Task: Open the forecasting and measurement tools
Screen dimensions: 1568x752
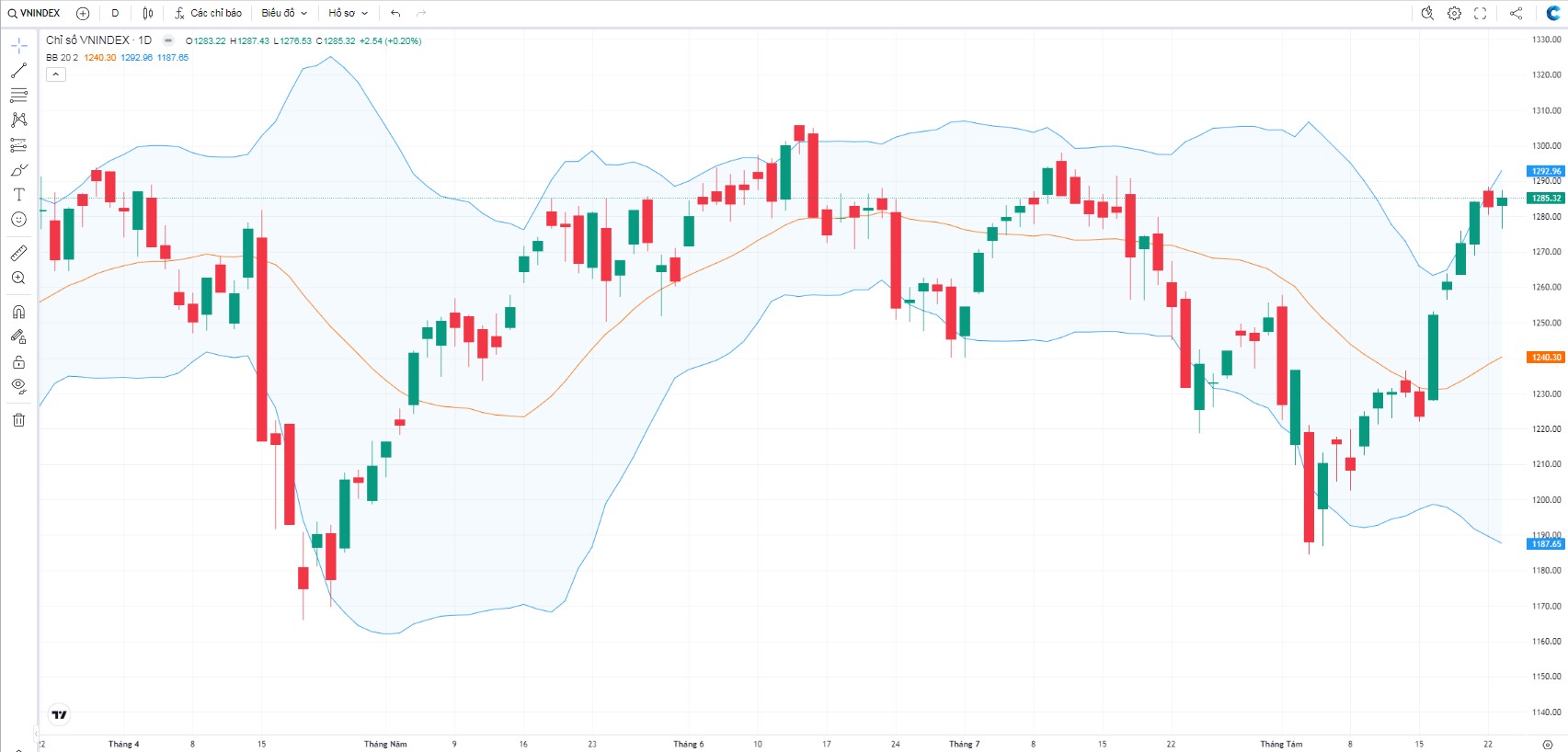Action: 18,144
